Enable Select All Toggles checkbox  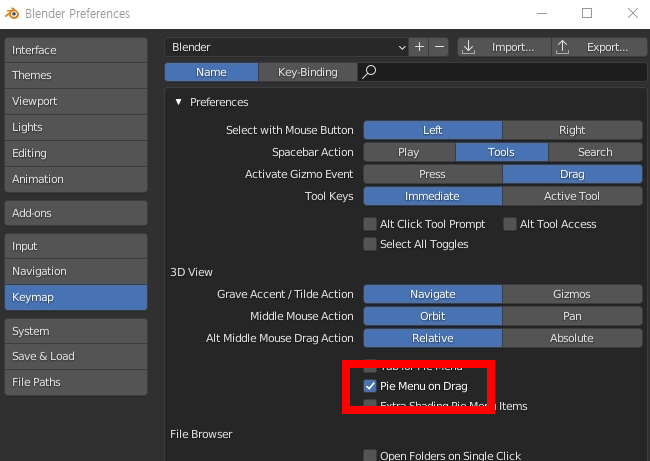click(370, 244)
